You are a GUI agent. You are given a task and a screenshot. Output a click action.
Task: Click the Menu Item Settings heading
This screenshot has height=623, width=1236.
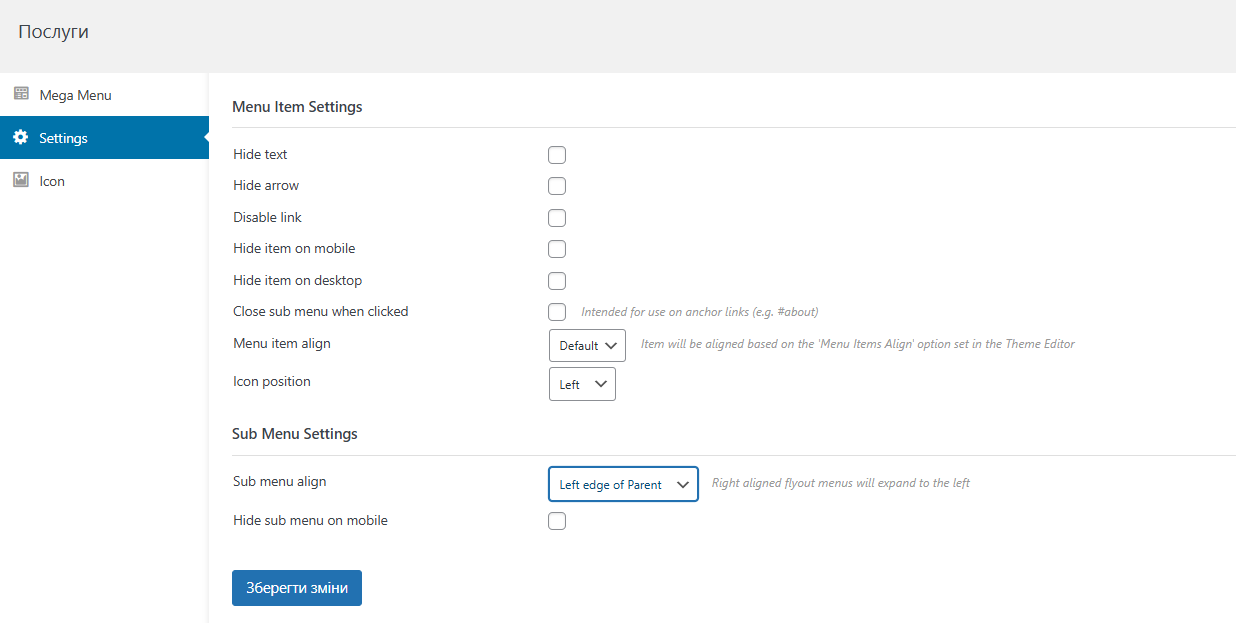[297, 106]
